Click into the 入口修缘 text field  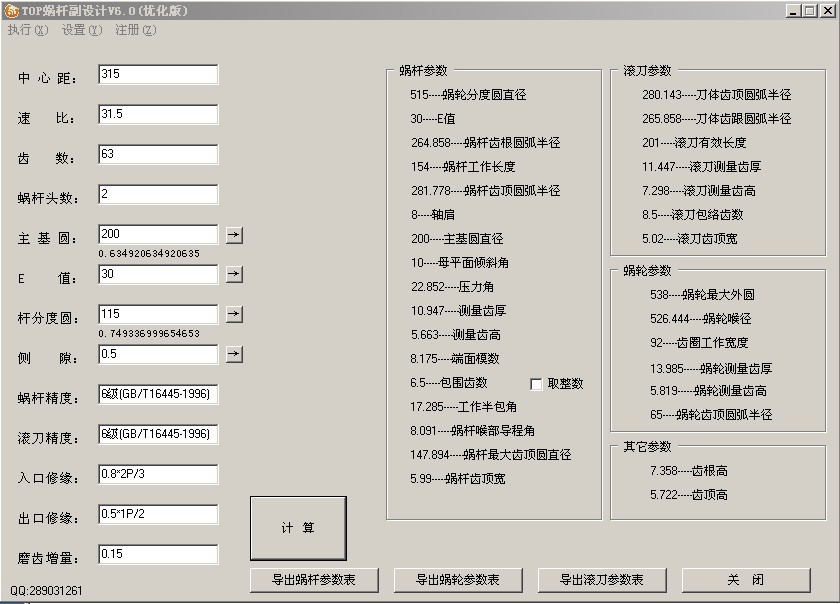(158, 474)
